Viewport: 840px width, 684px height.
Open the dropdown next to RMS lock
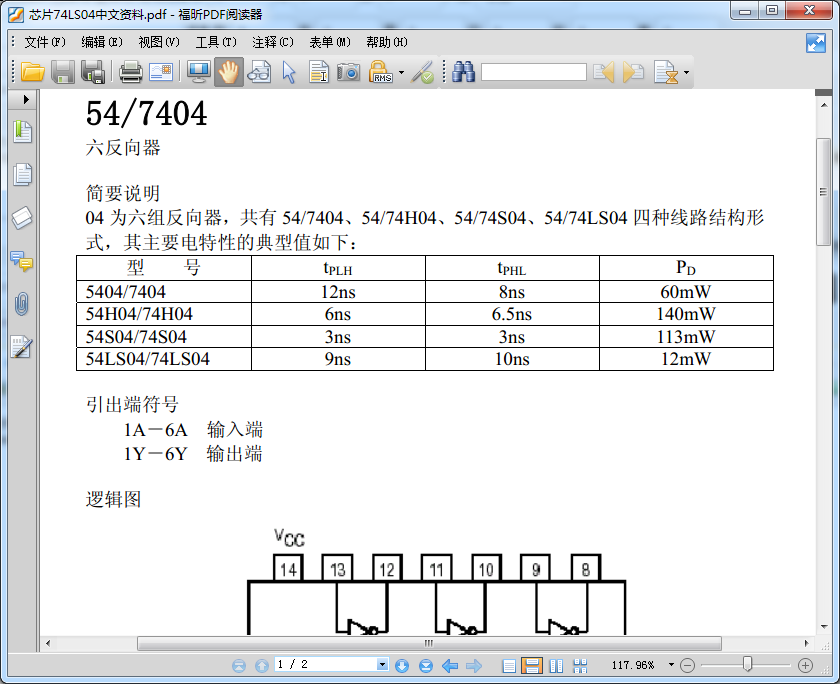(x=401, y=72)
